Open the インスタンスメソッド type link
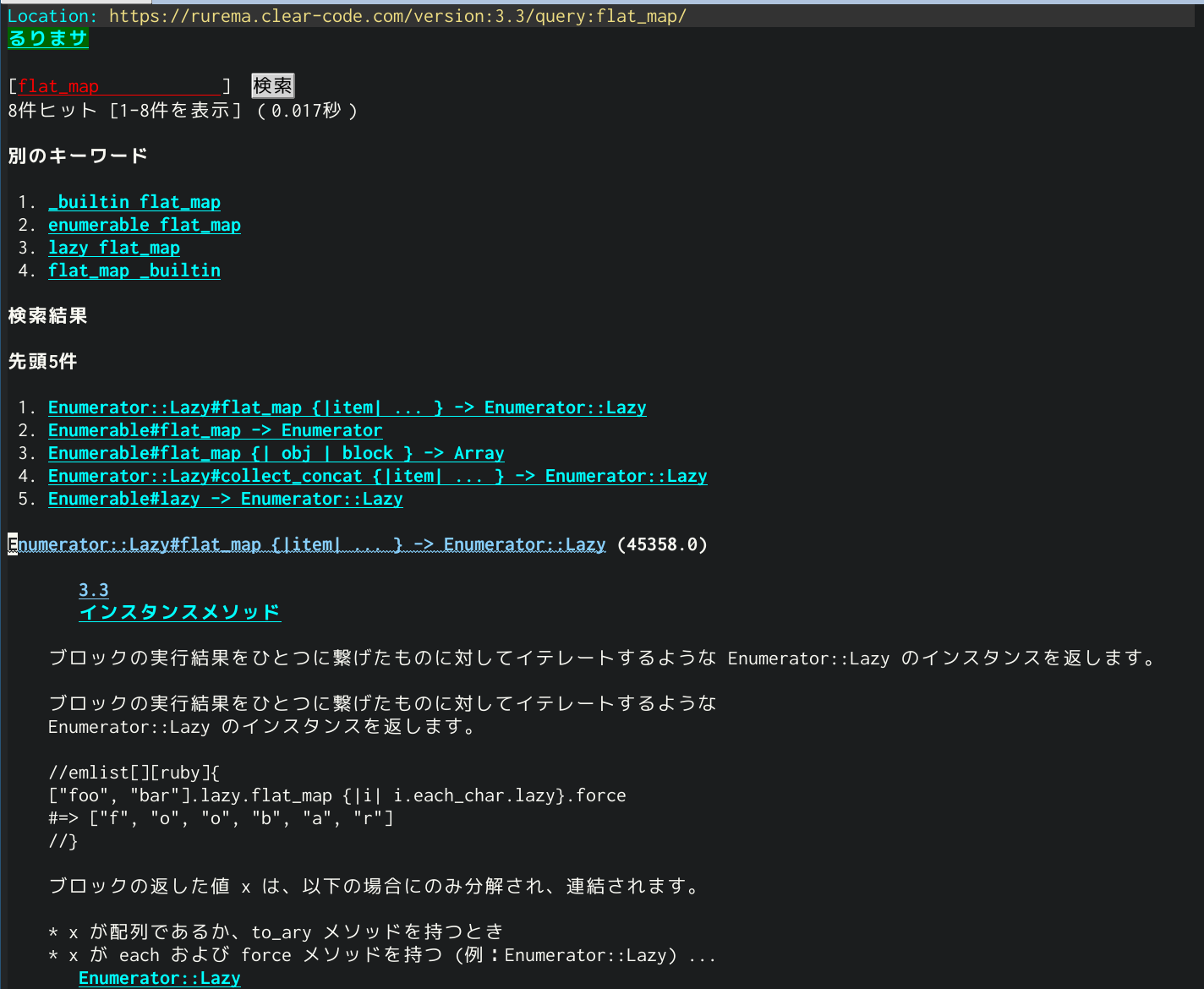 tap(179, 612)
